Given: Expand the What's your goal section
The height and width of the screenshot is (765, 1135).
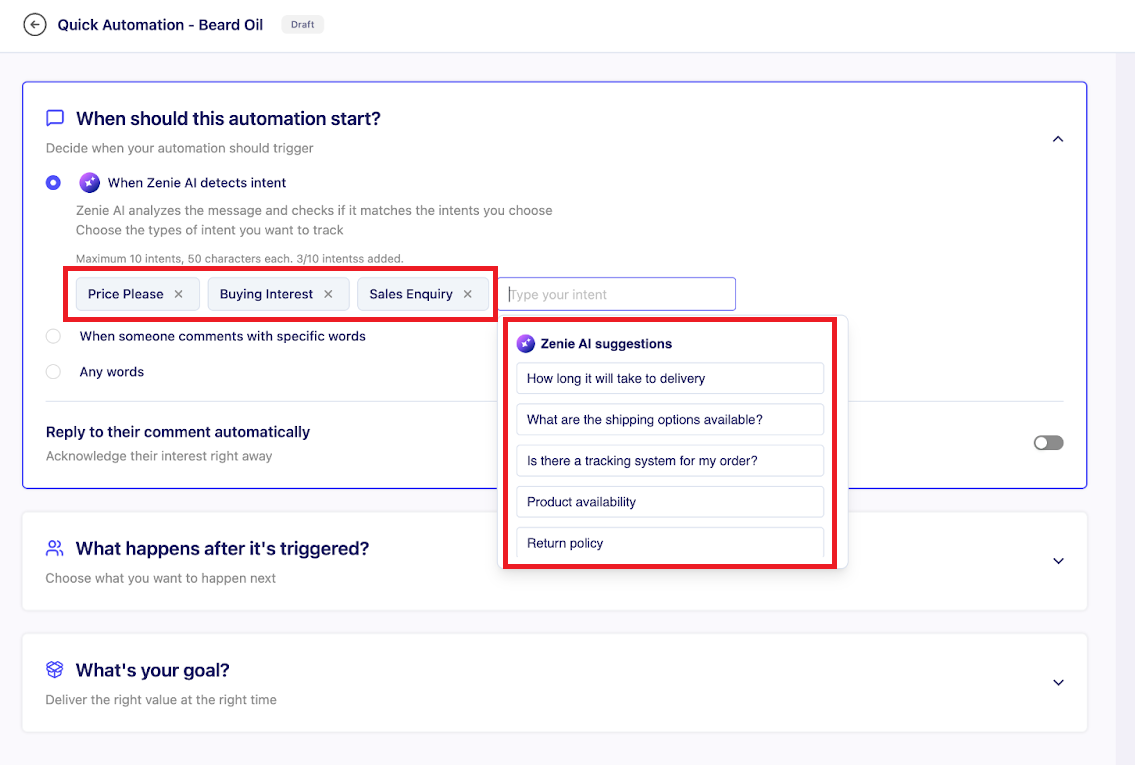Looking at the screenshot, I should [x=1058, y=683].
